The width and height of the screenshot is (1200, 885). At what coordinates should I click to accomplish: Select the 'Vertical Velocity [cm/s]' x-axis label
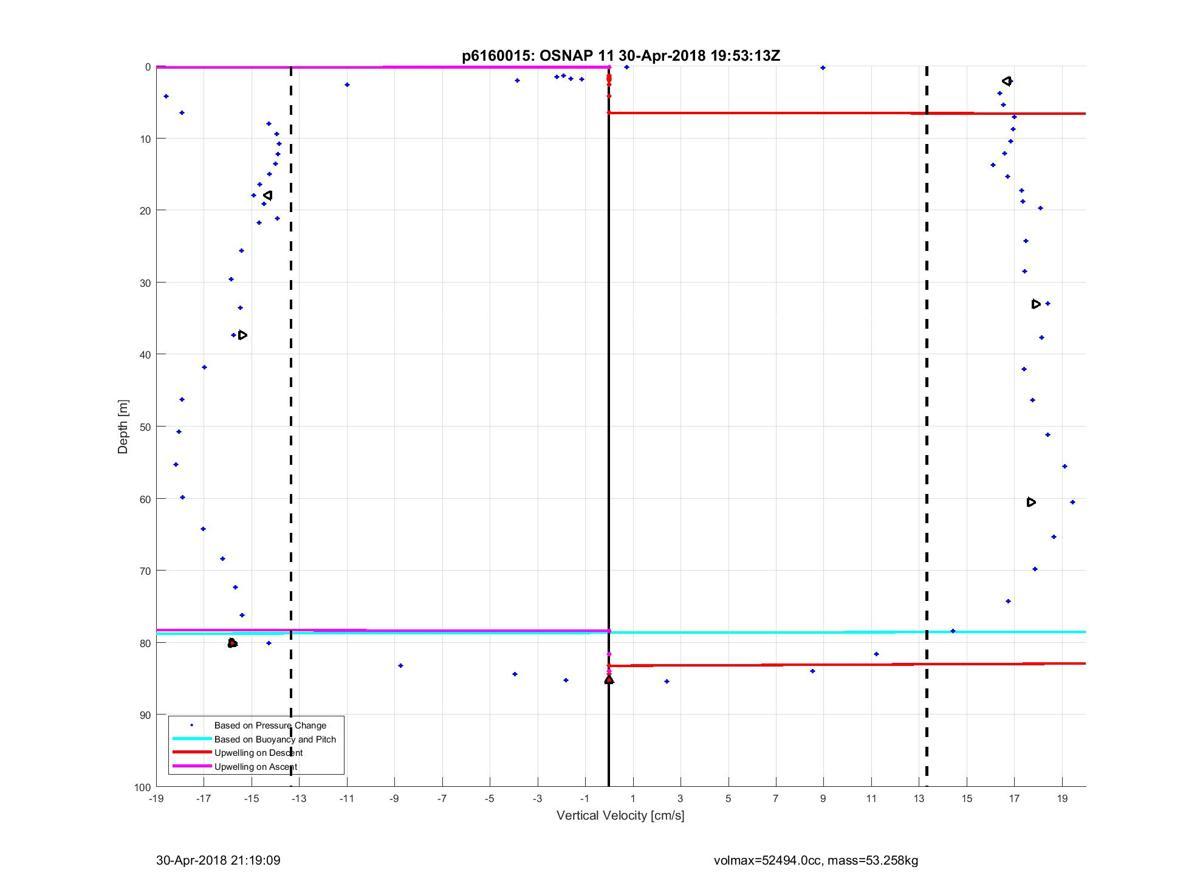tap(620, 816)
